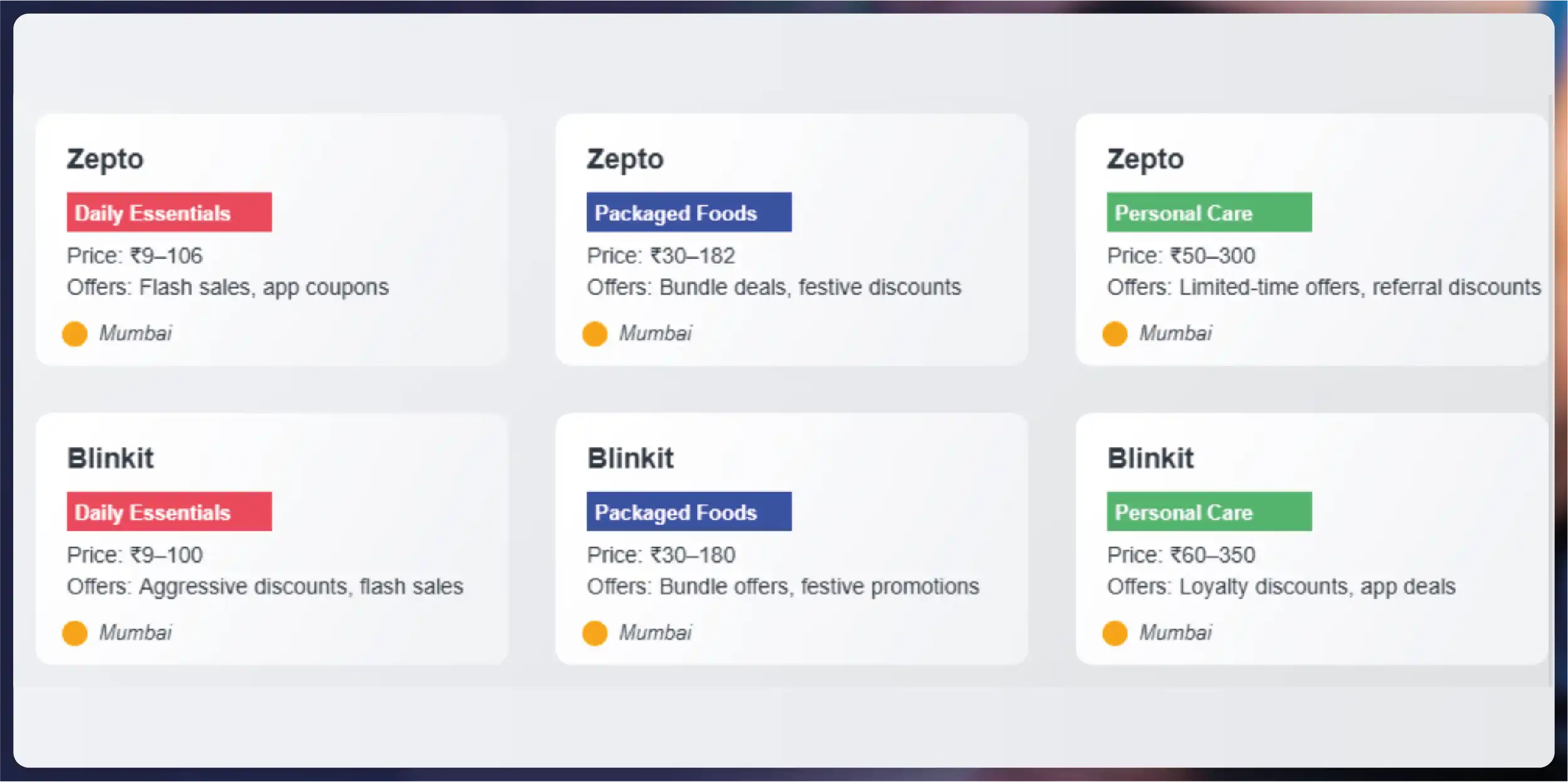Click the orange dot on Blinkit Daily Essentials card
1568x782 pixels.
[75, 633]
